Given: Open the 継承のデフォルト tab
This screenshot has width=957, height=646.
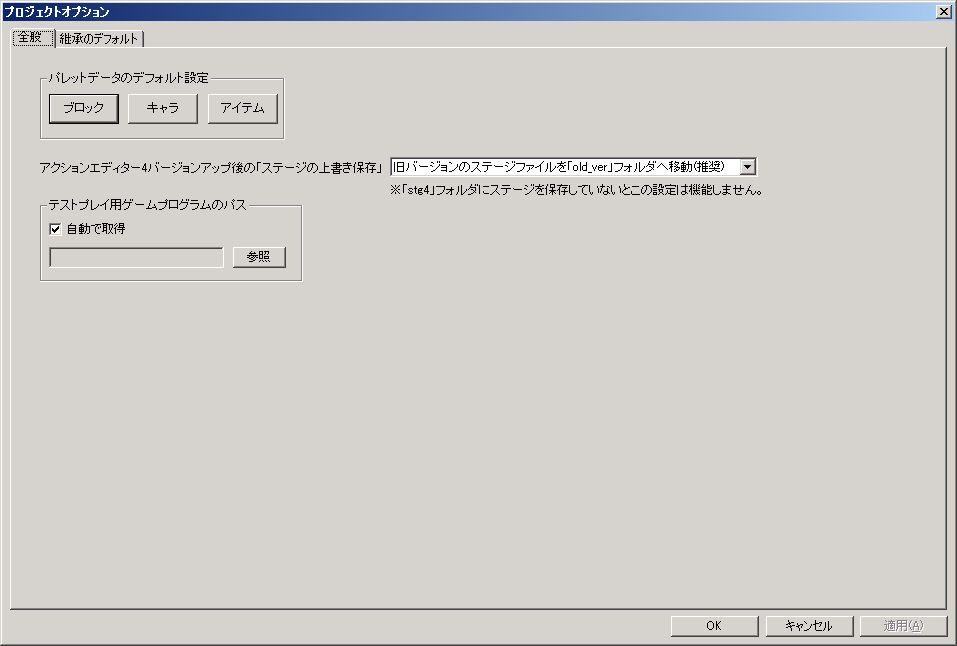Looking at the screenshot, I should click(x=100, y=39).
